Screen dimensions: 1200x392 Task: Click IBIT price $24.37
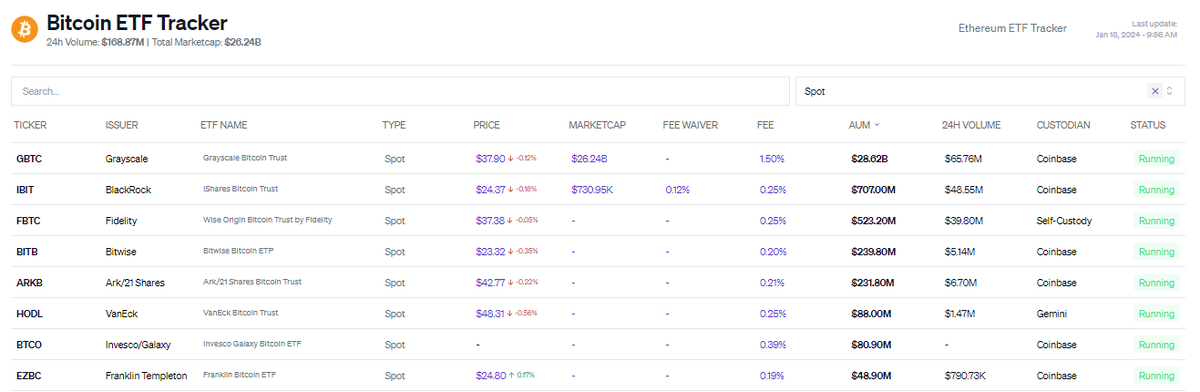click(x=491, y=190)
